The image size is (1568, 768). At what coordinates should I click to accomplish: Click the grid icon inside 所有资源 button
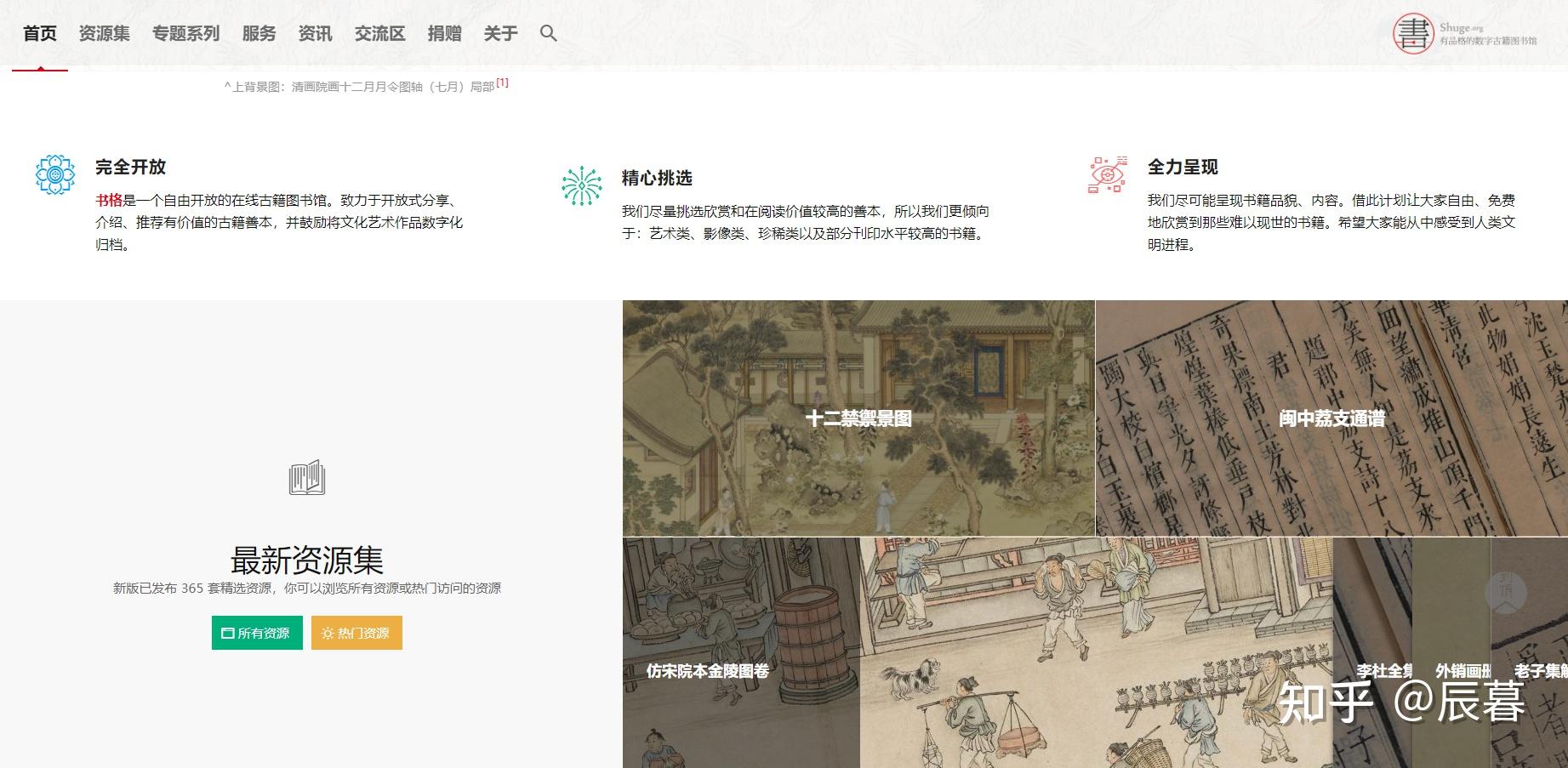(226, 633)
